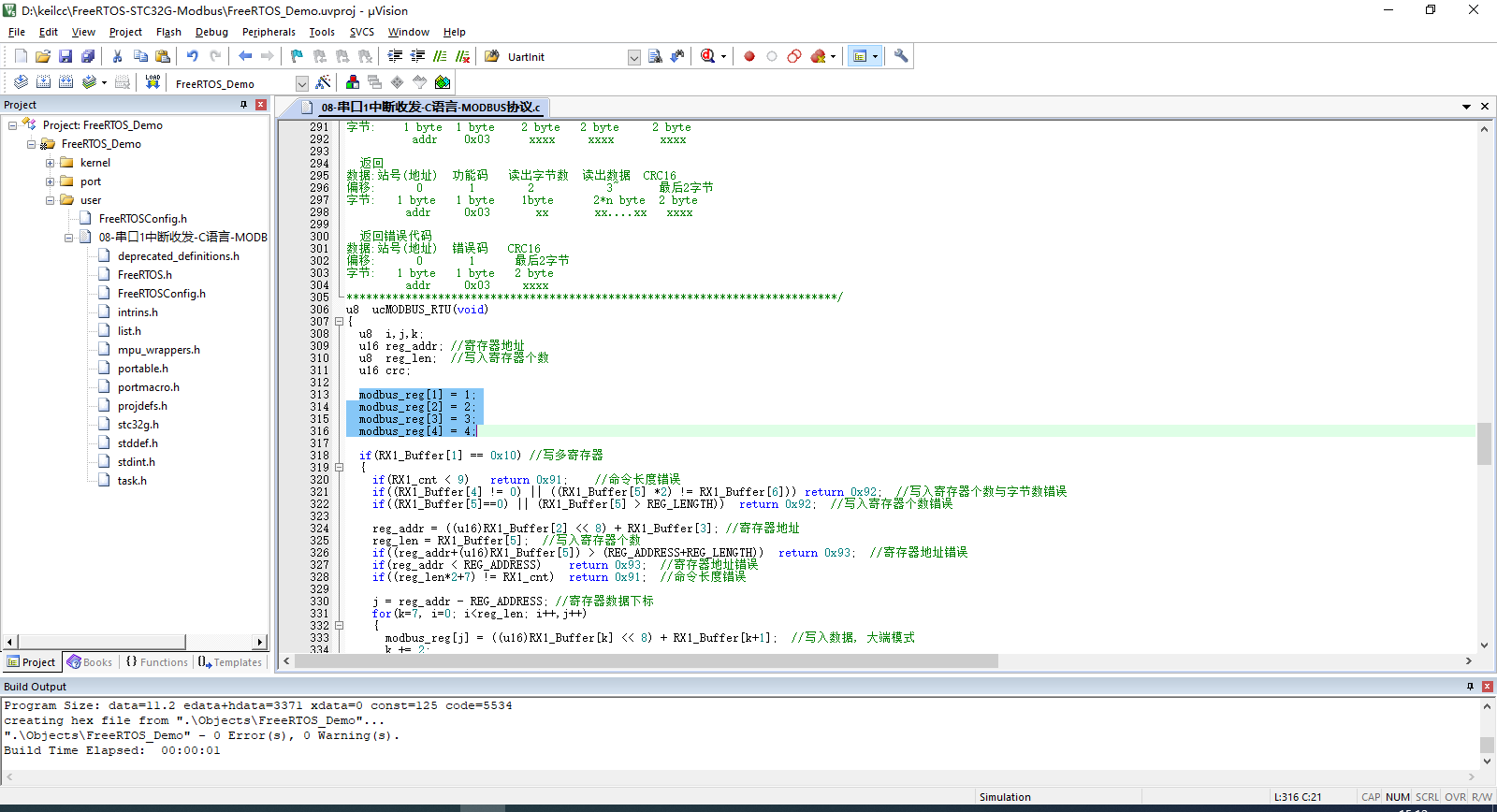
Task: Open the UartInit find dropdown
Action: [633, 57]
